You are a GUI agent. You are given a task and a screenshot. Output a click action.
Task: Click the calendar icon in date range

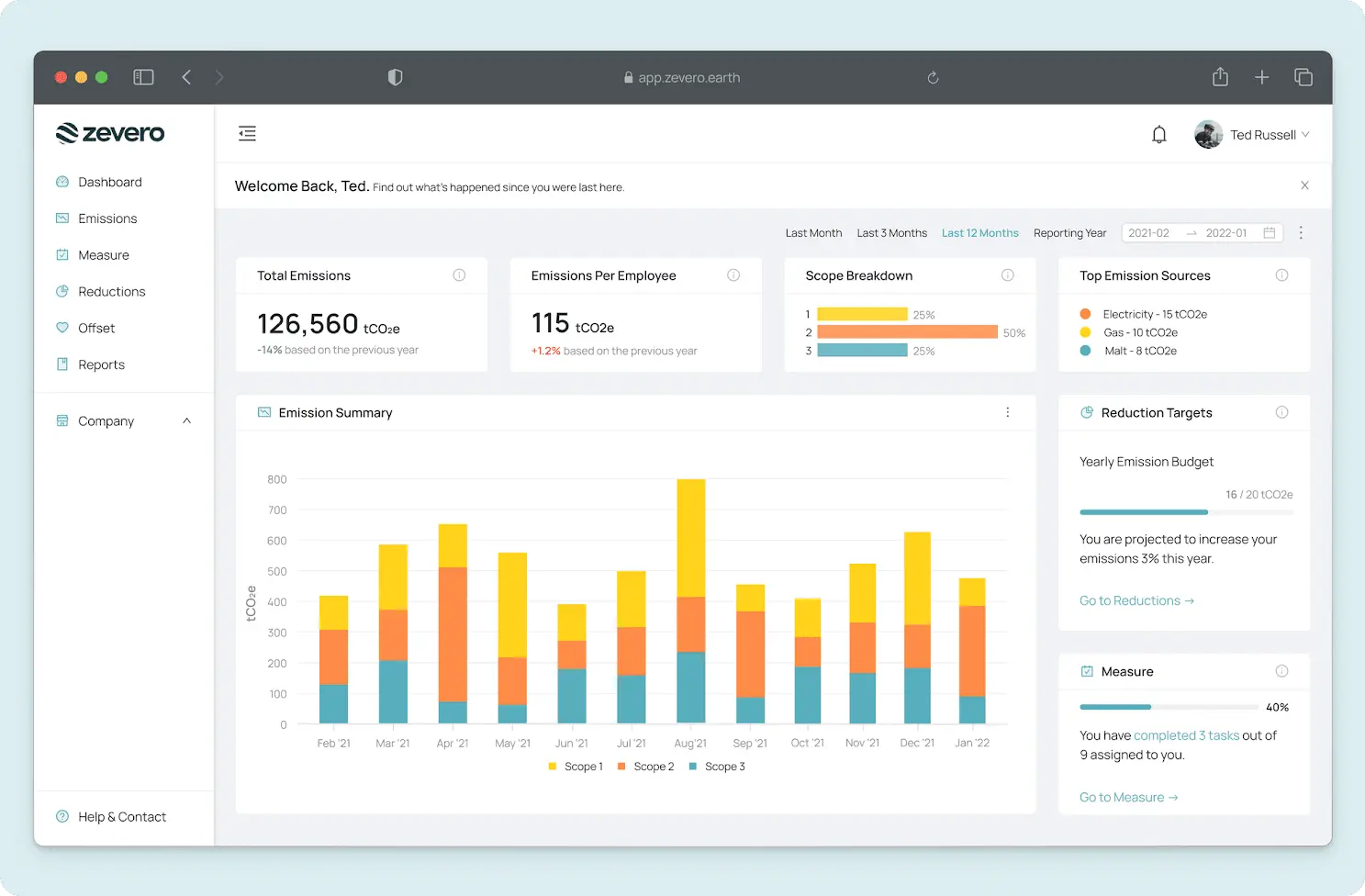1270,233
